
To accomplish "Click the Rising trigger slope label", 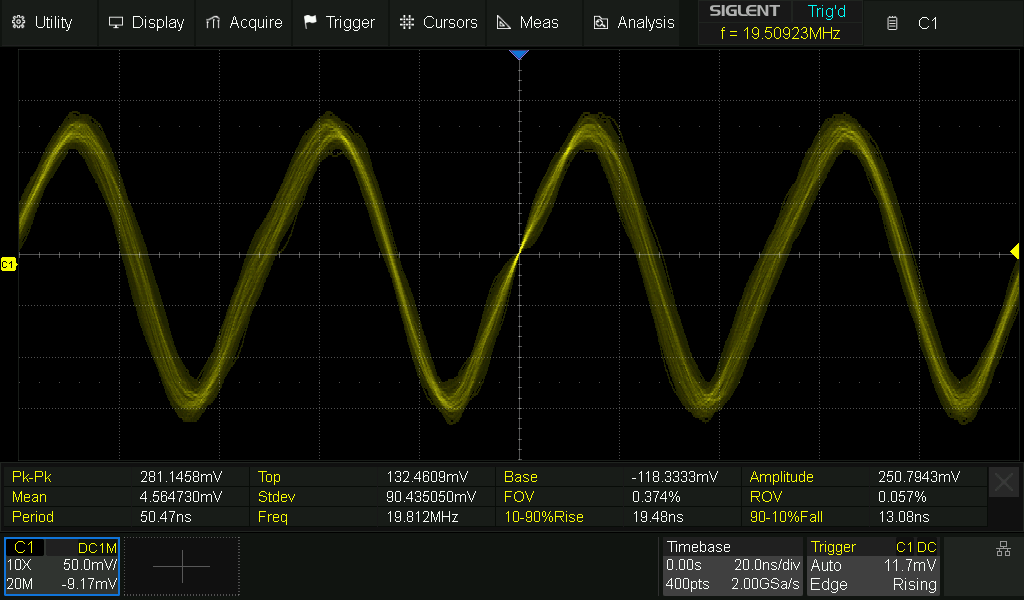I will pyautogui.click(x=914, y=584).
